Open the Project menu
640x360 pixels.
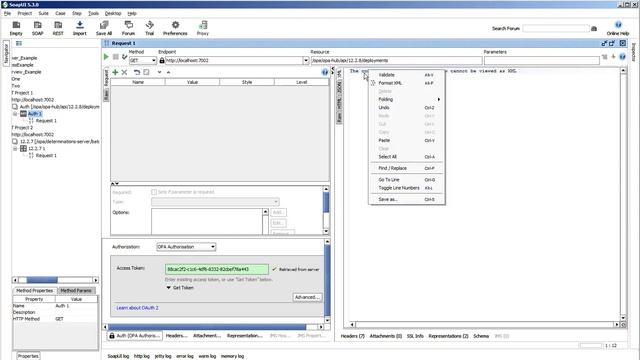pyautogui.click(x=24, y=13)
